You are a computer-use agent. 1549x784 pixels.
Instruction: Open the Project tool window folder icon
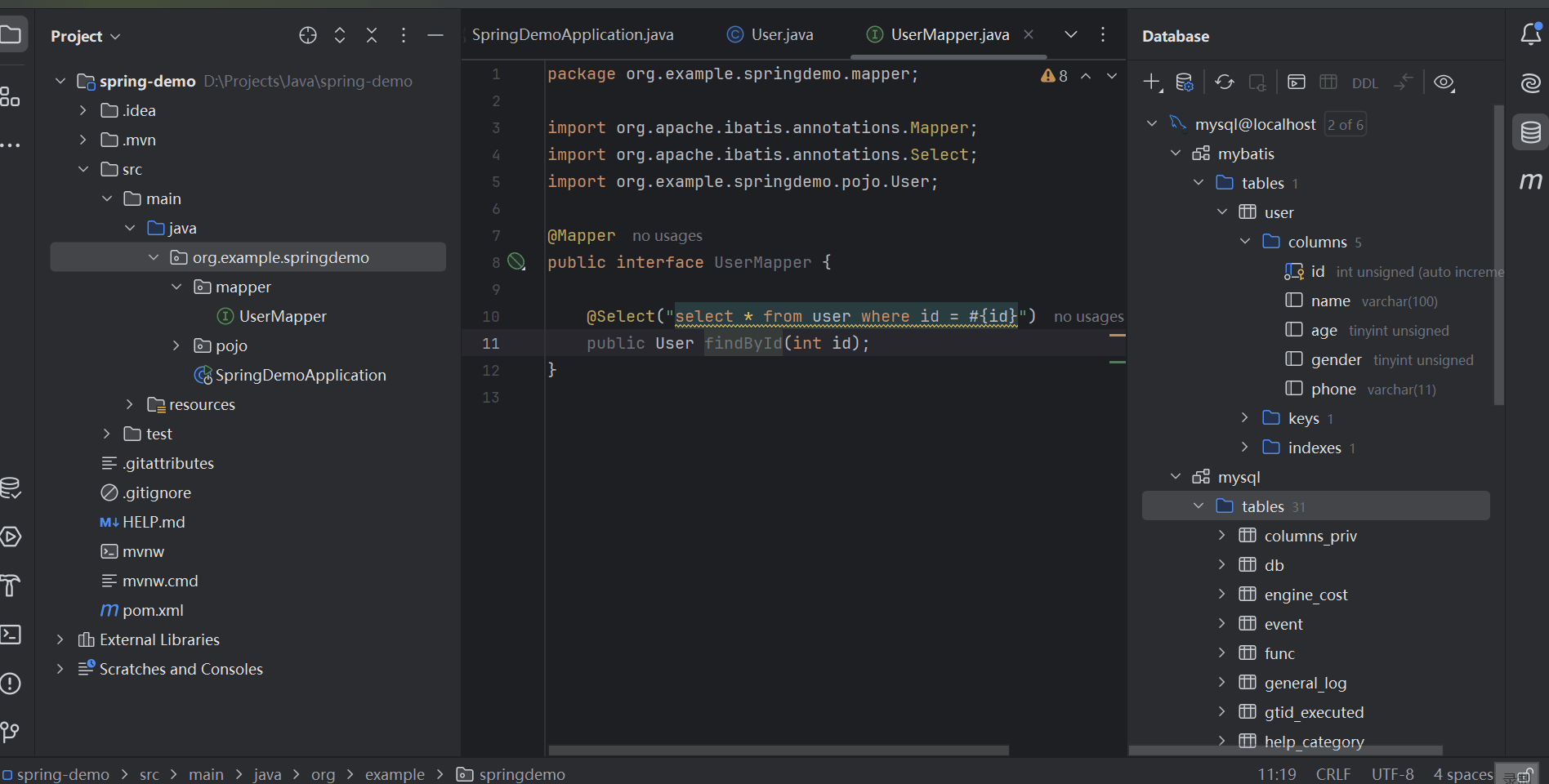(11, 34)
